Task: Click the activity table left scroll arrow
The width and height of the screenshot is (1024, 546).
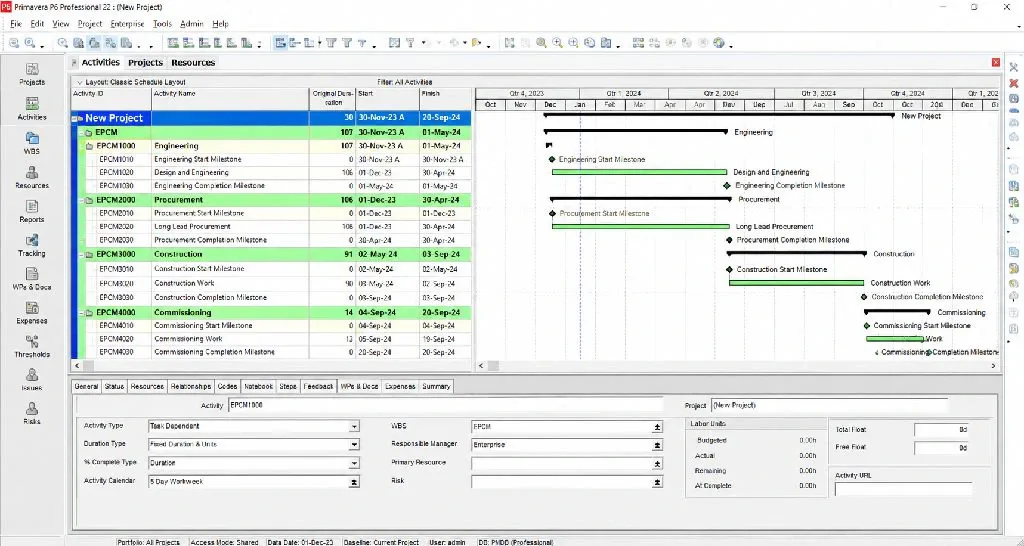Action: [76, 366]
